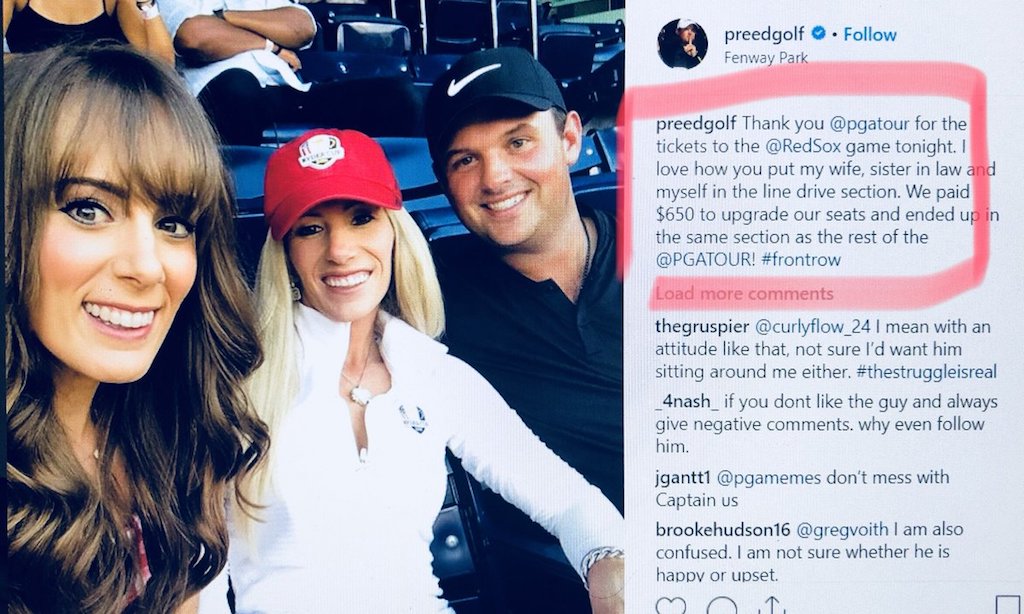View thegruspier commenter profile

703,327
